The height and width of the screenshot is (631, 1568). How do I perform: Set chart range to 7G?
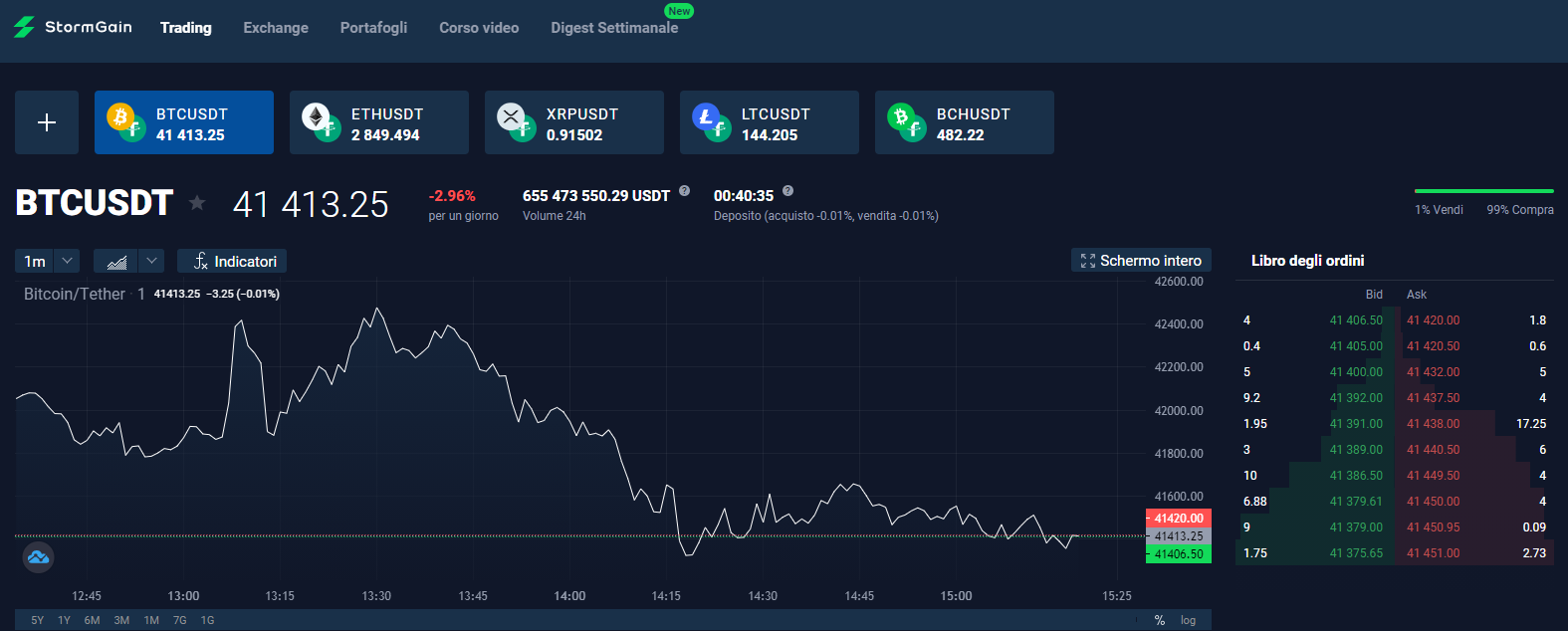click(x=180, y=620)
